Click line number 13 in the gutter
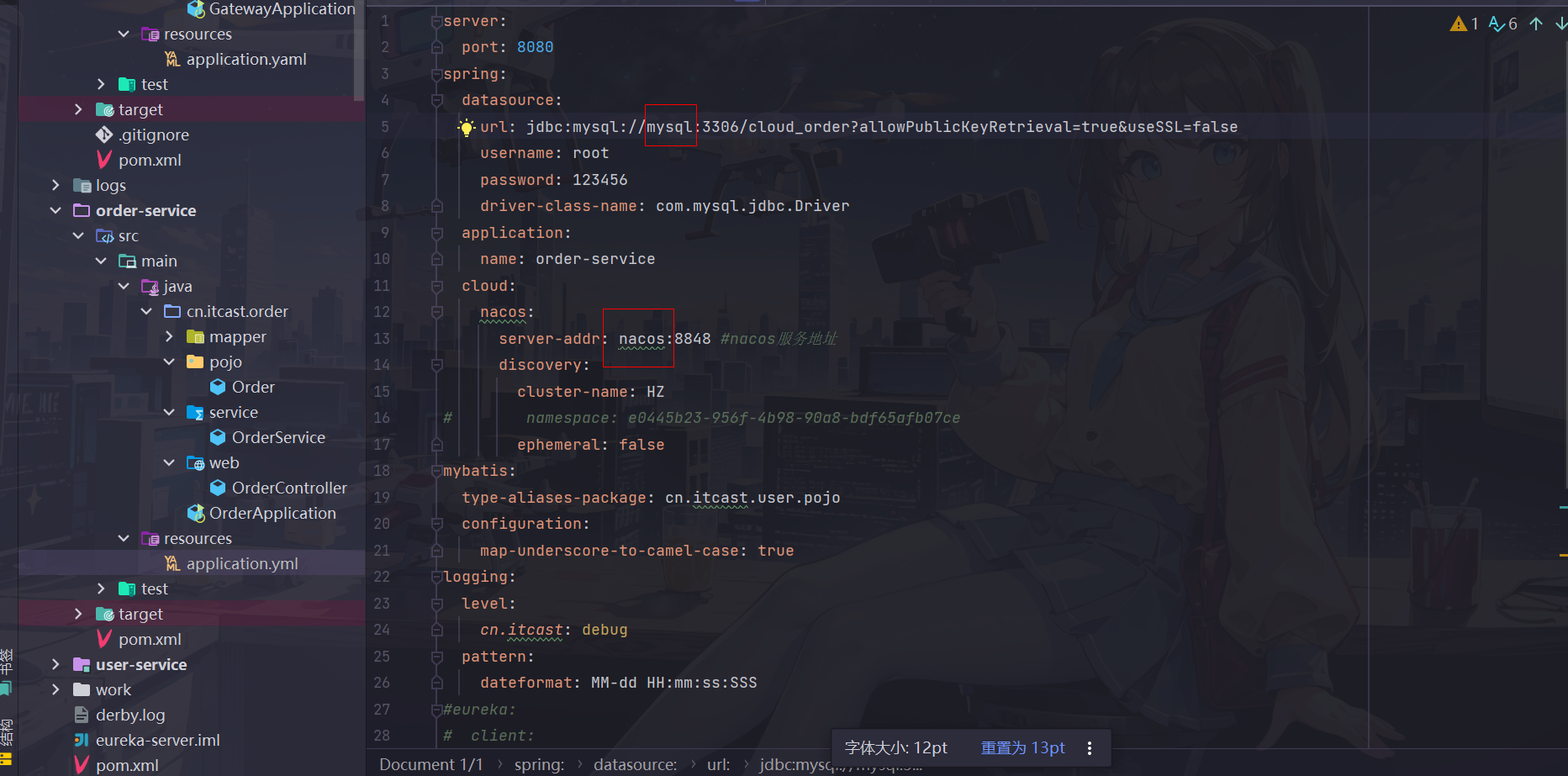This screenshot has width=1568, height=776. 382,339
